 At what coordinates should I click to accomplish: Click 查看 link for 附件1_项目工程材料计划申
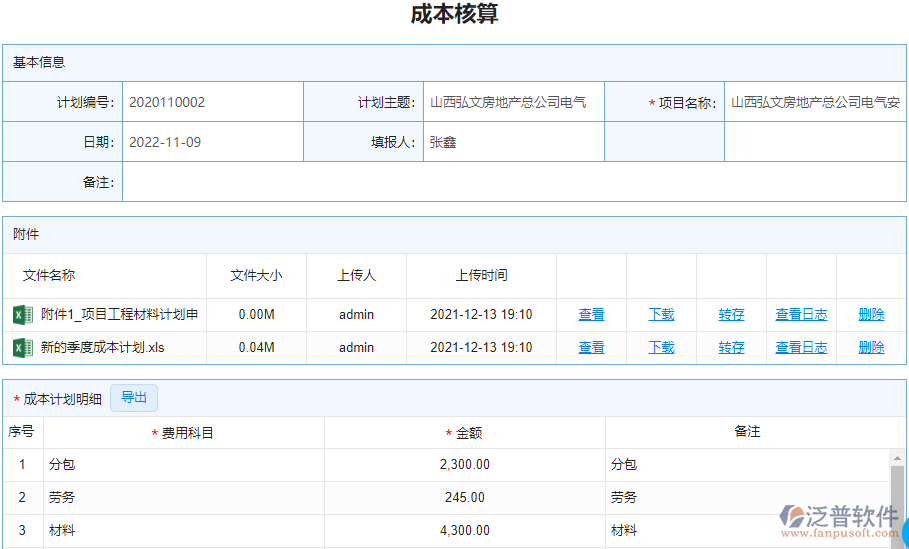pyautogui.click(x=591, y=315)
